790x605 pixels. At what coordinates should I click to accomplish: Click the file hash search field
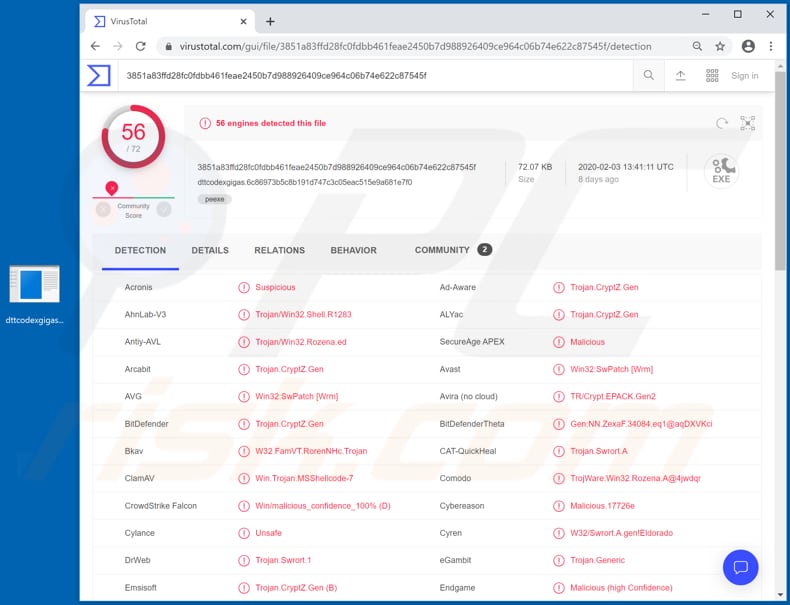tap(375, 76)
